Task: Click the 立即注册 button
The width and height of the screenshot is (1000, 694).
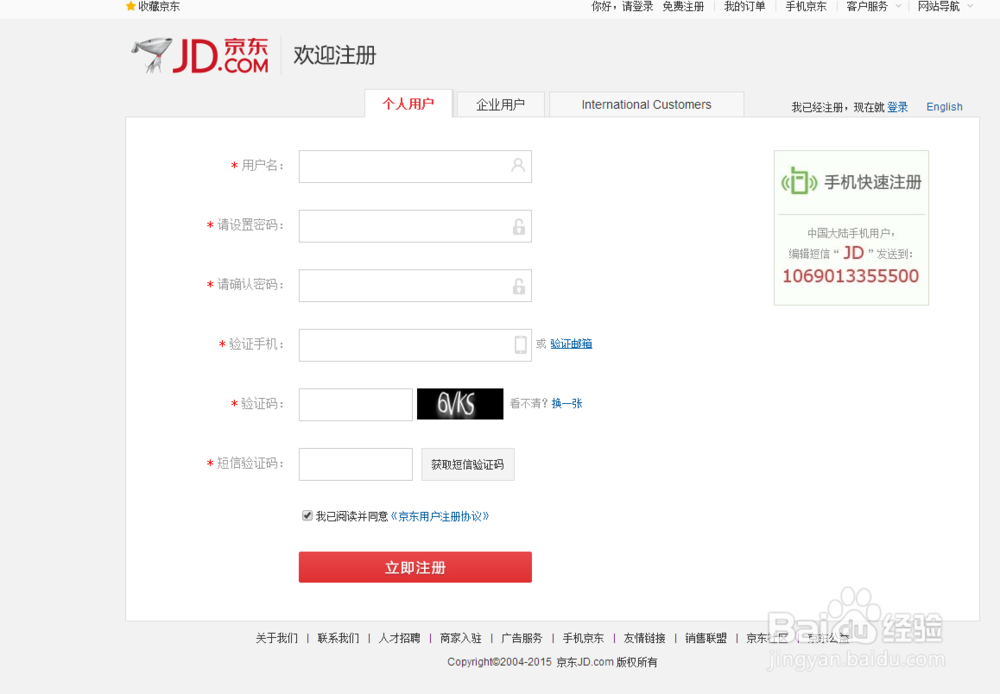Action: 414,566
